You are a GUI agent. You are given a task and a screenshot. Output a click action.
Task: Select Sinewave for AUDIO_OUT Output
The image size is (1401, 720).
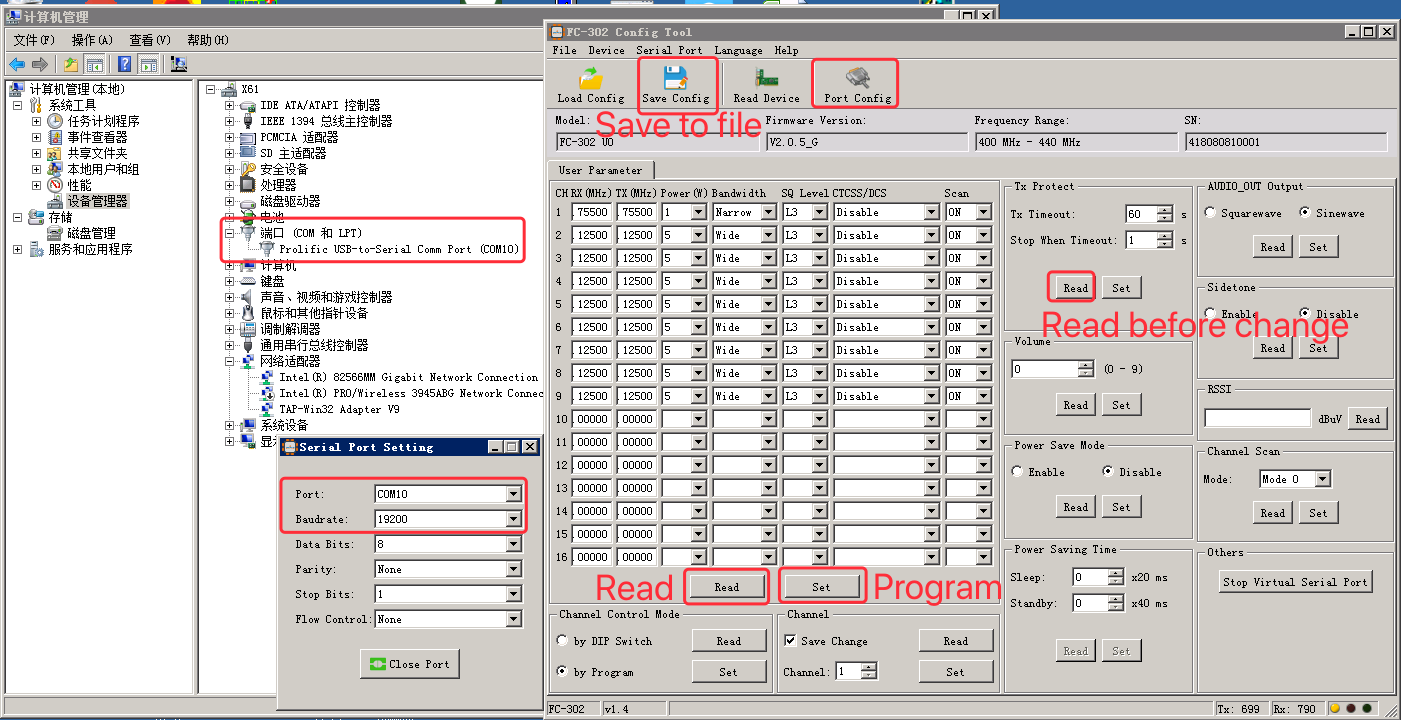tap(1305, 213)
